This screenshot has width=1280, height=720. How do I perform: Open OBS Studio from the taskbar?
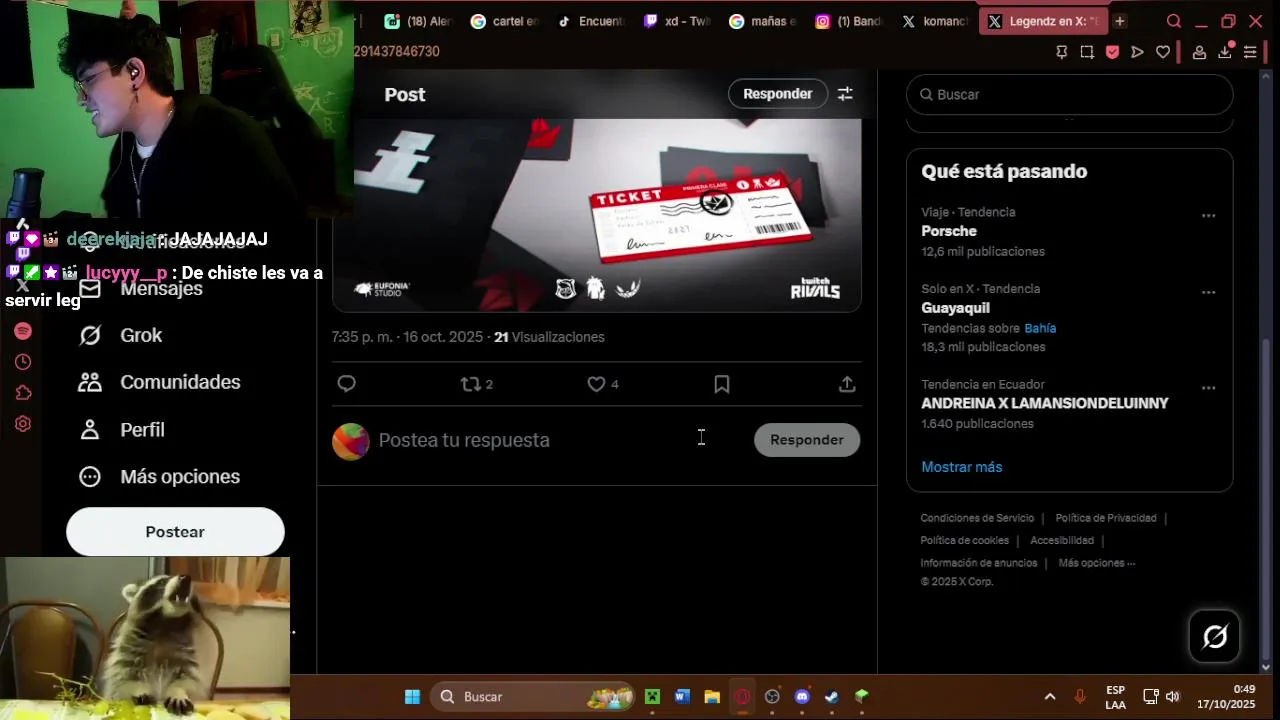(772, 697)
